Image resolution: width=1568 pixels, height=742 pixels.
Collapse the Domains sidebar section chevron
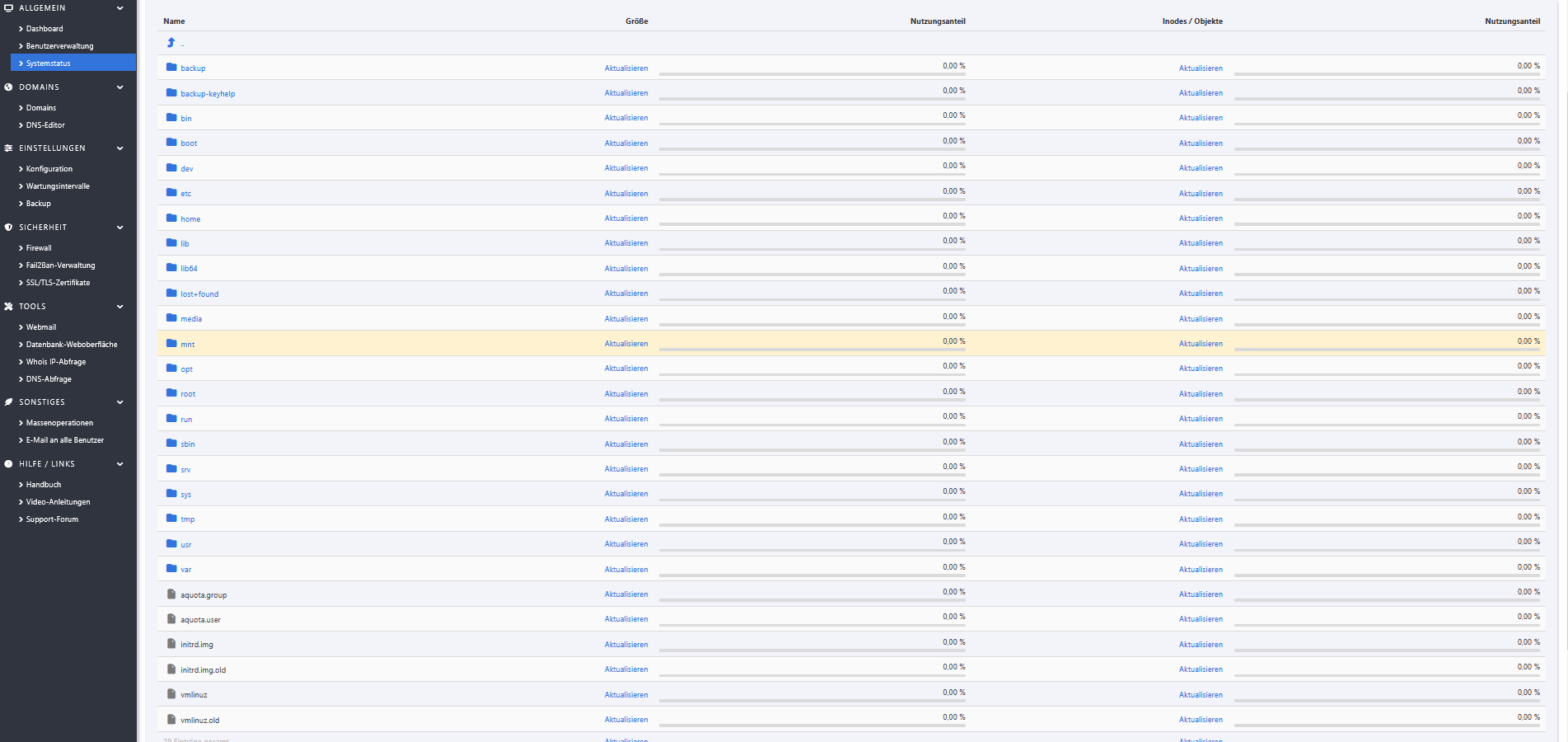[x=120, y=87]
